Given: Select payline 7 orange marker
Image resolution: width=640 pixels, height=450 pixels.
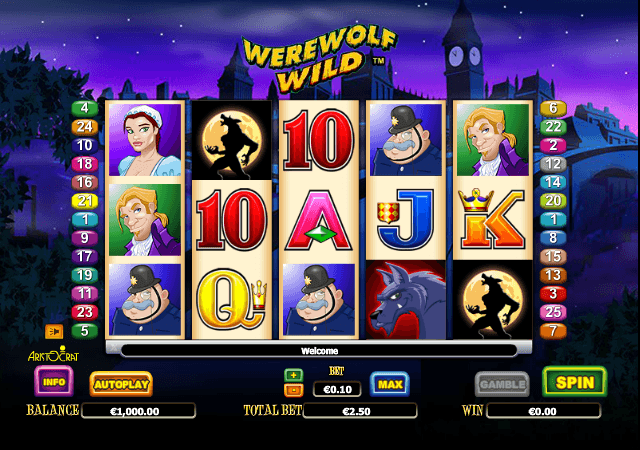Looking at the screenshot, I should pos(553,331).
